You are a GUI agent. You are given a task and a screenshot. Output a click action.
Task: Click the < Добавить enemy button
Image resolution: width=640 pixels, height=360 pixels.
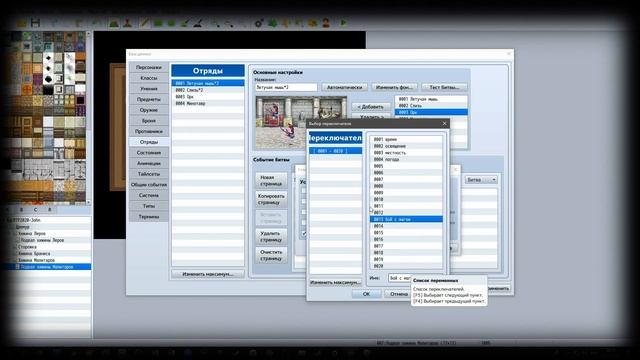(x=371, y=107)
